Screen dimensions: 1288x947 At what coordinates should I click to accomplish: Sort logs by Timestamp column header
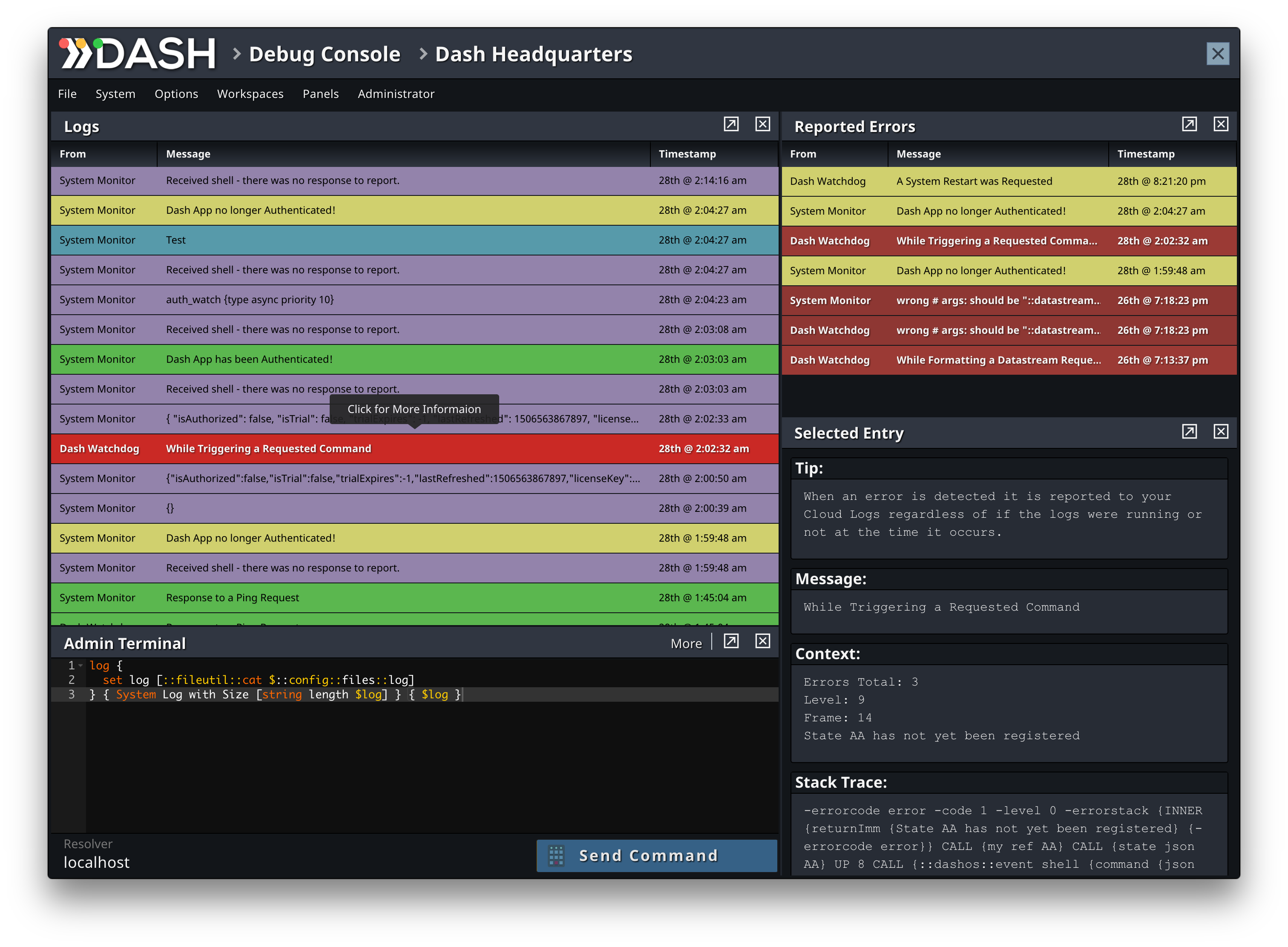tap(687, 154)
